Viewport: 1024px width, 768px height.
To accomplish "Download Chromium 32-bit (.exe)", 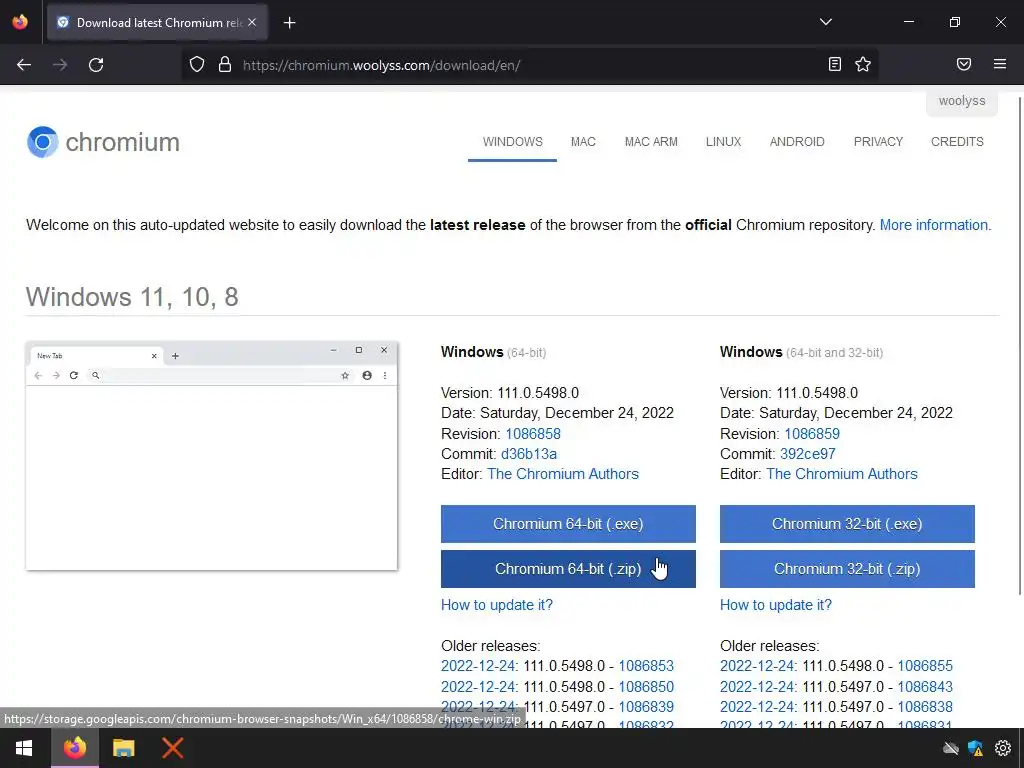I will 847,524.
